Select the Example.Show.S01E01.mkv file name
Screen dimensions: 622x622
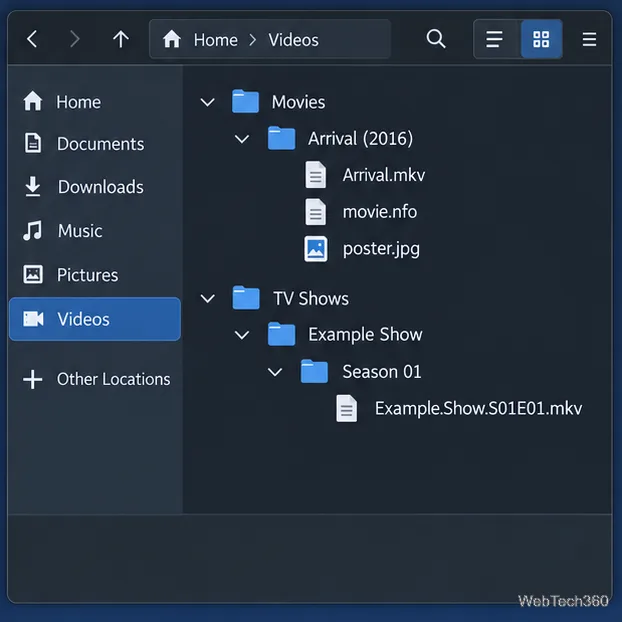(x=478, y=409)
